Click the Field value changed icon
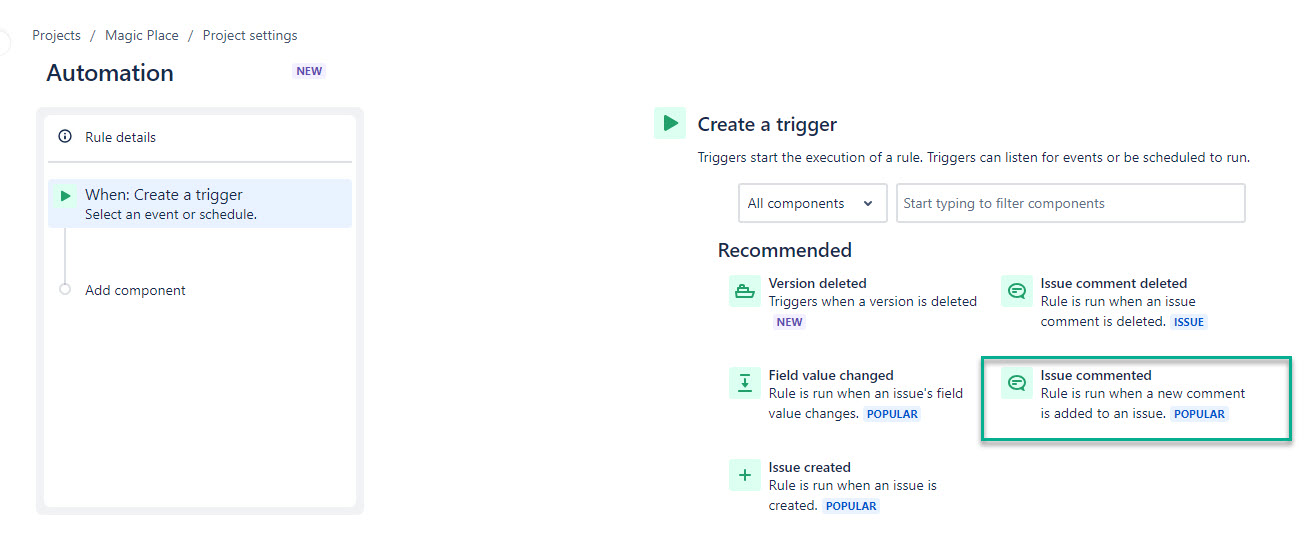 tap(744, 383)
